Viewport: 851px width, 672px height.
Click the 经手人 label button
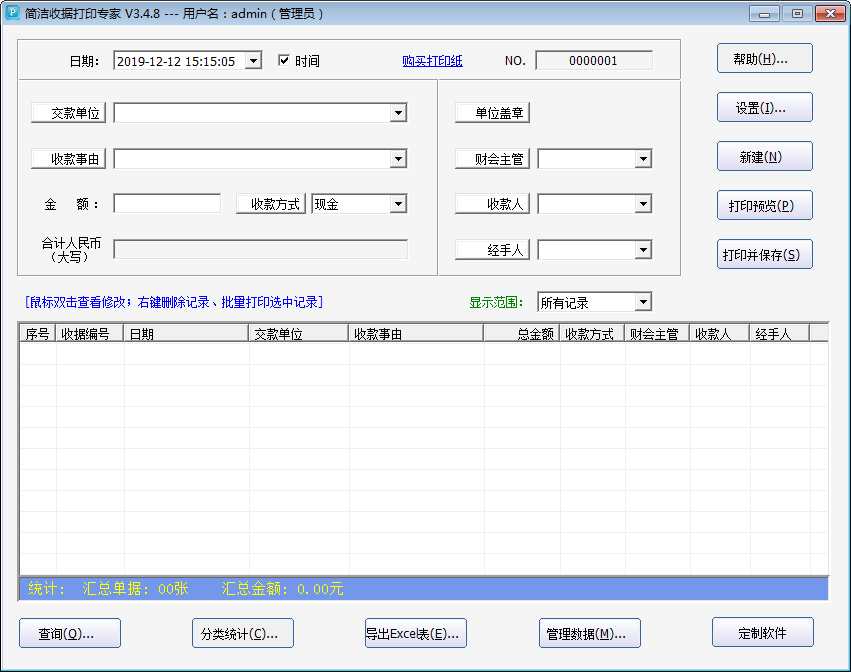[x=492, y=250]
